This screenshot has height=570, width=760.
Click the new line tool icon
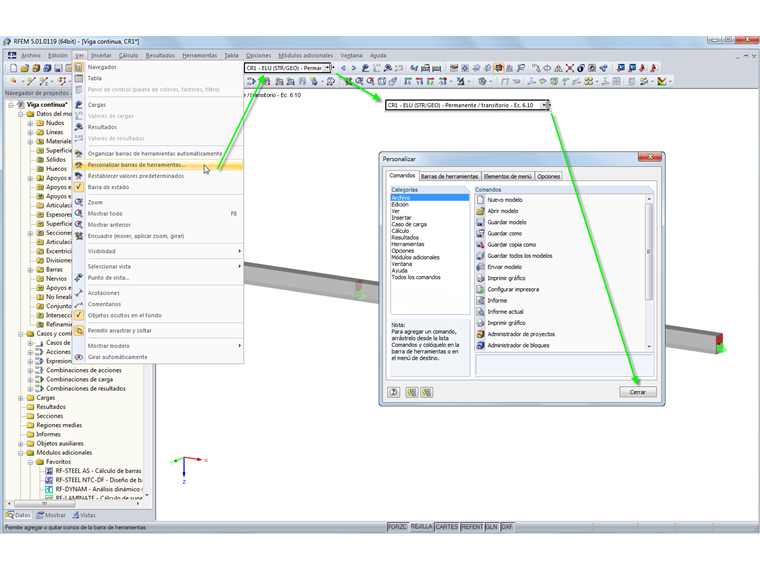click(31, 81)
